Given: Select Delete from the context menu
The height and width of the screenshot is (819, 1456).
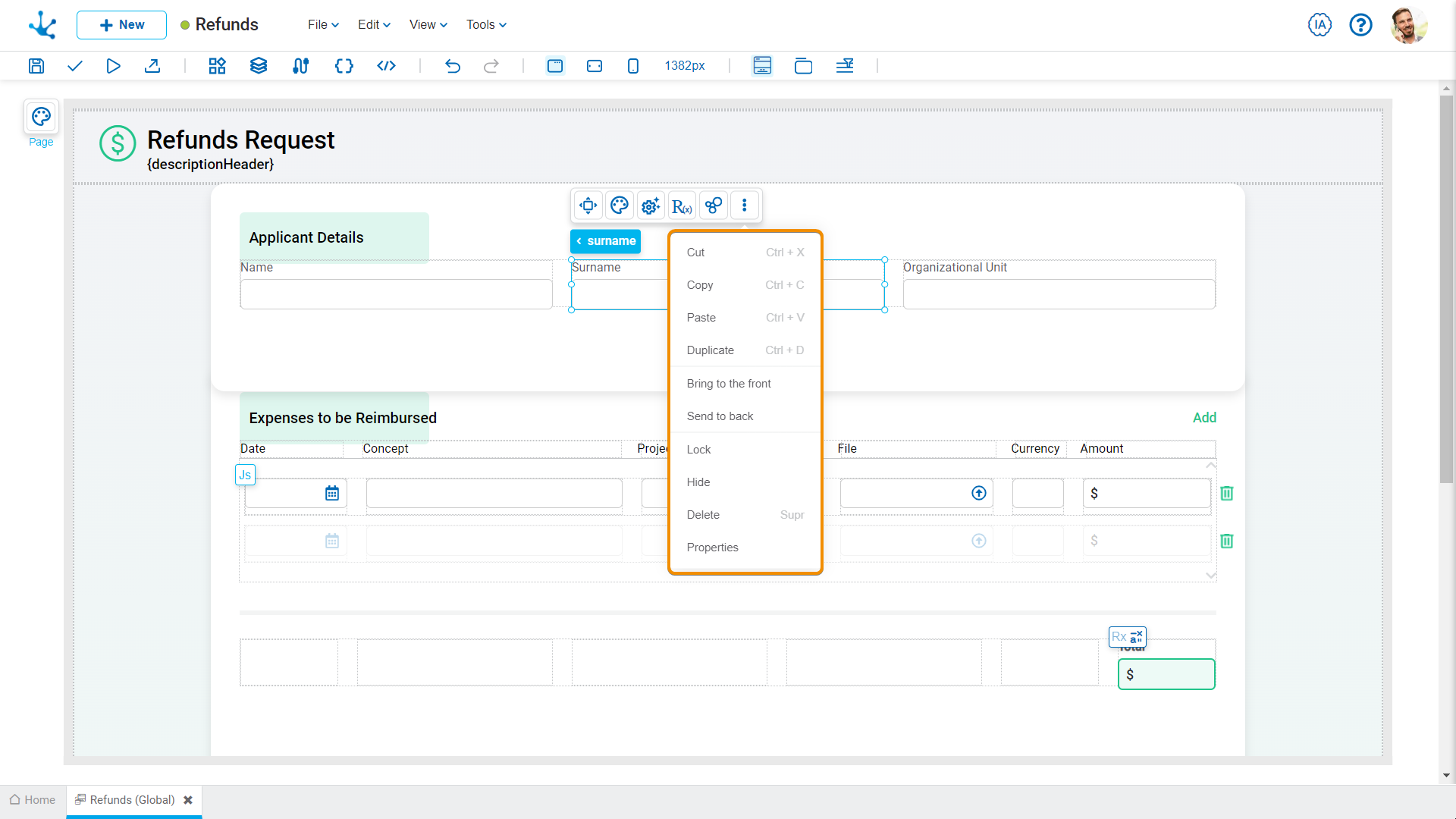Looking at the screenshot, I should point(702,514).
